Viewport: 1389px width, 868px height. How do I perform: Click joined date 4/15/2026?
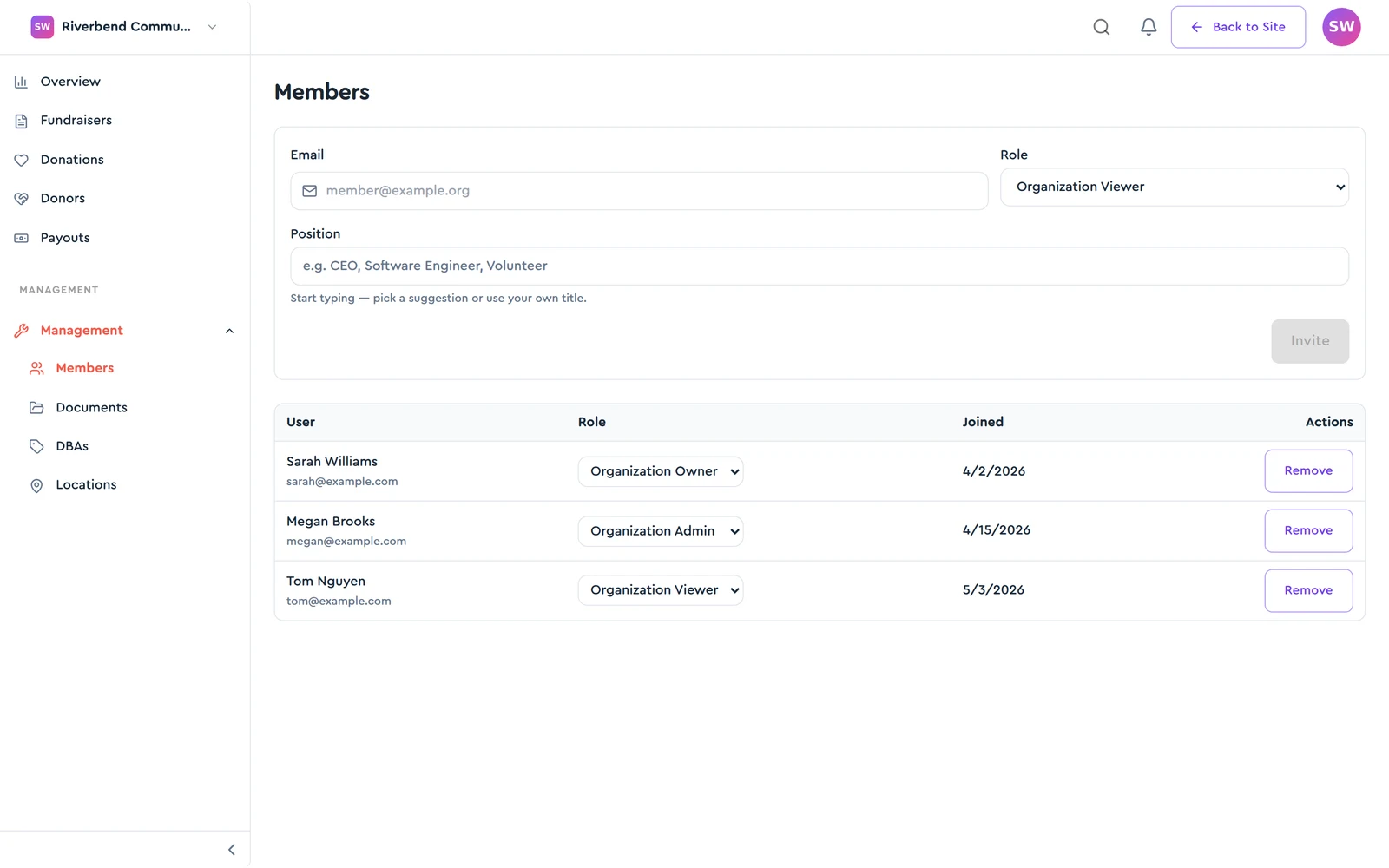coord(997,530)
